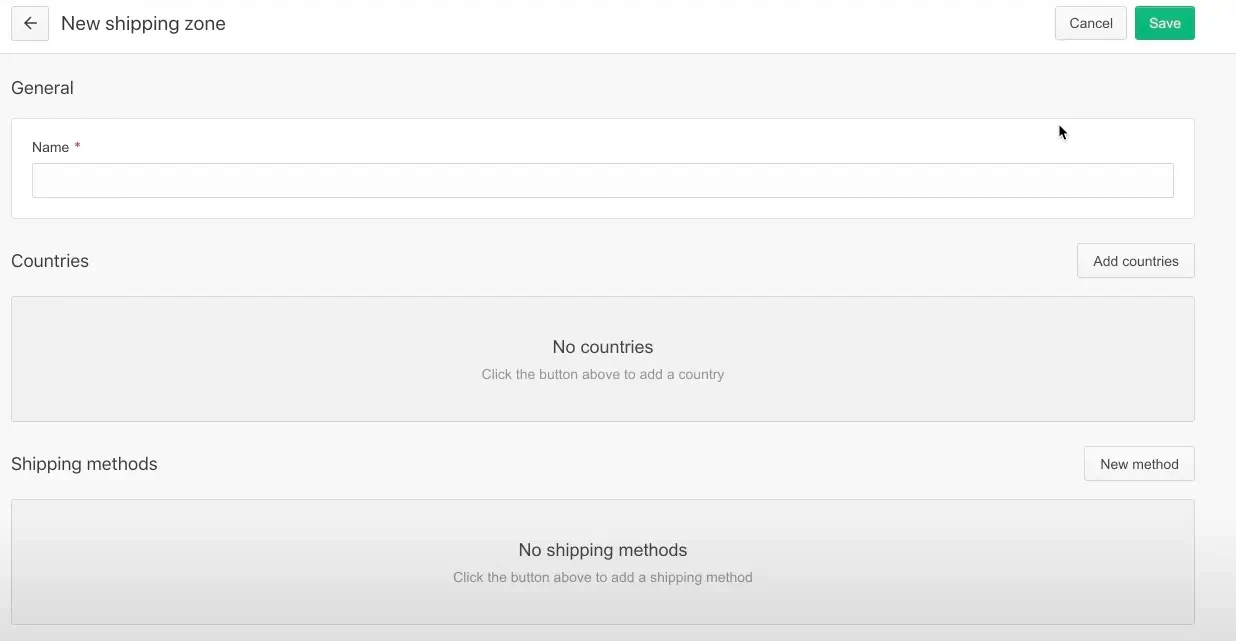
Task: Click 'Click the button above to add a shipping method' hint
Action: pyautogui.click(x=603, y=577)
